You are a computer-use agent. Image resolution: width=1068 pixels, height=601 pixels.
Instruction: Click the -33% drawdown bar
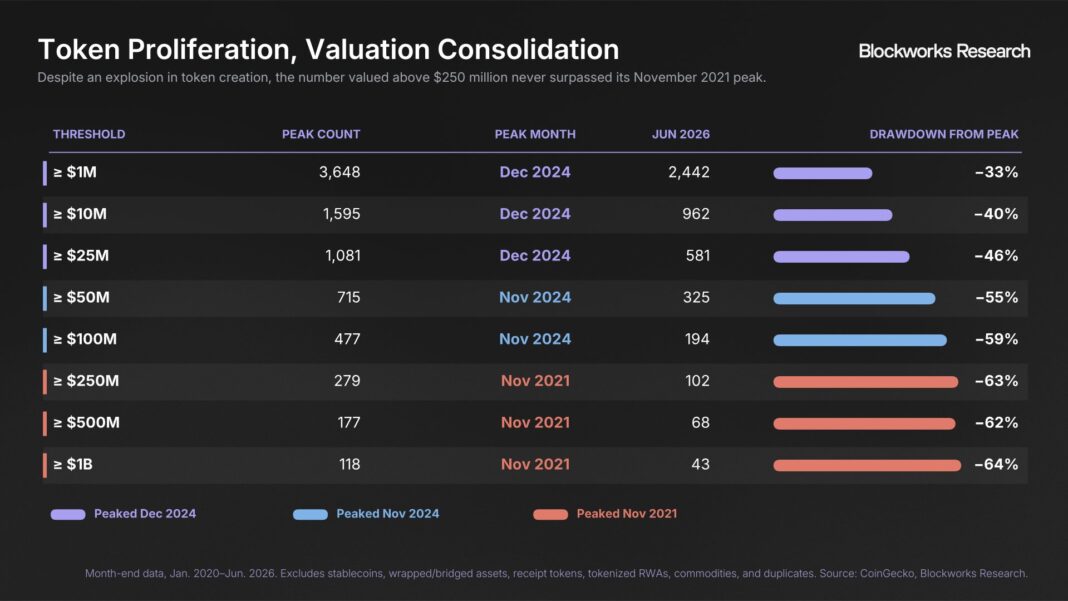tap(823, 173)
